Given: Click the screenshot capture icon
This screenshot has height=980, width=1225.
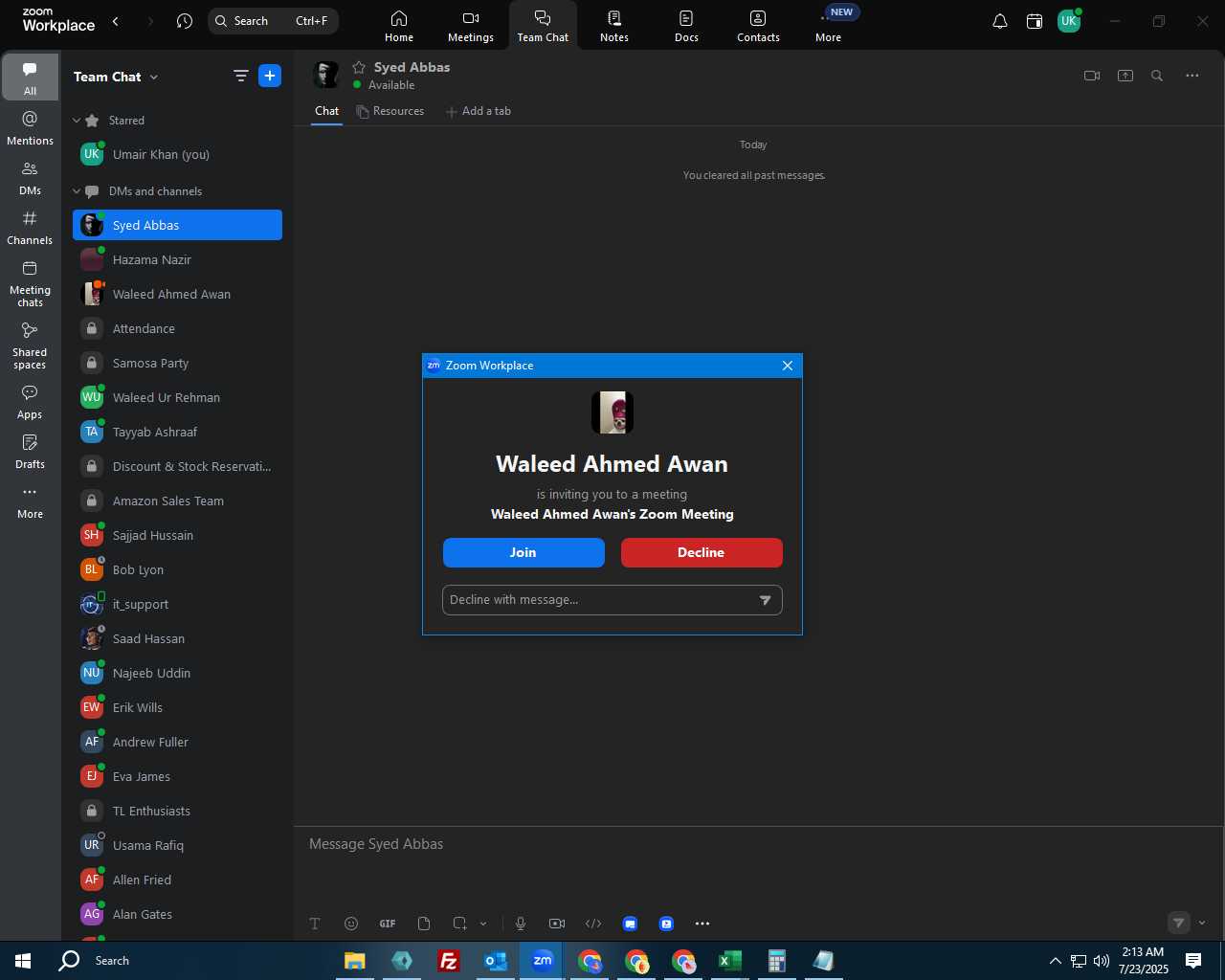Looking at the screenshot, I should point(459,924).
